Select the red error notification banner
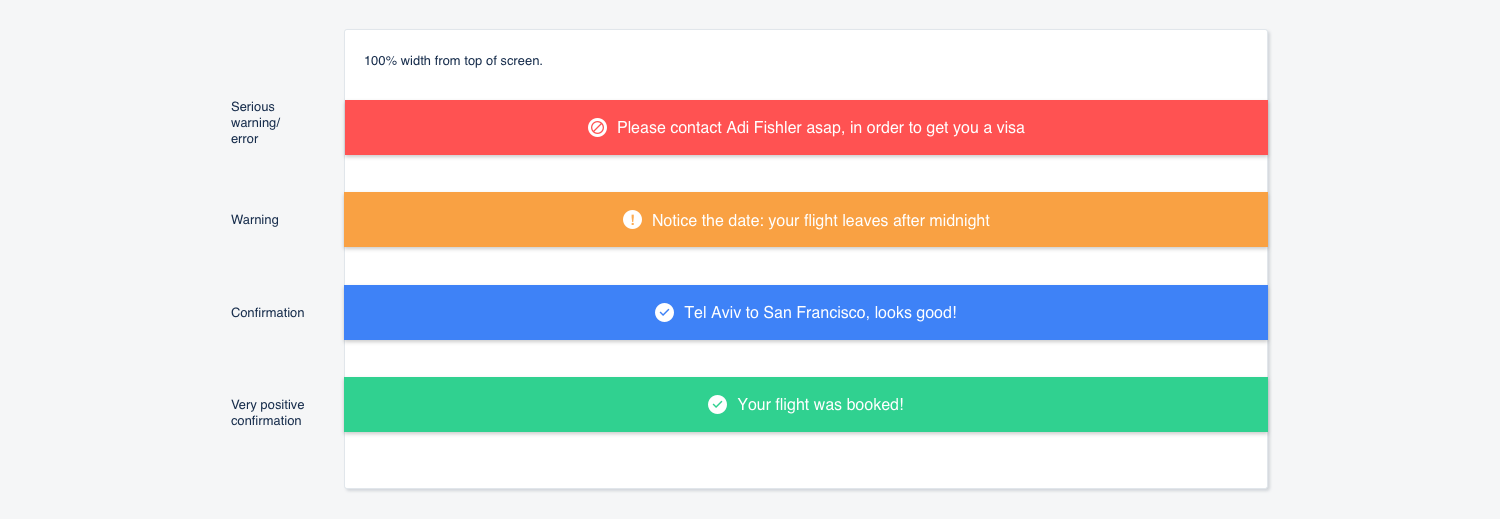This screenshot has width=1500, height=519. pos(806,127)
